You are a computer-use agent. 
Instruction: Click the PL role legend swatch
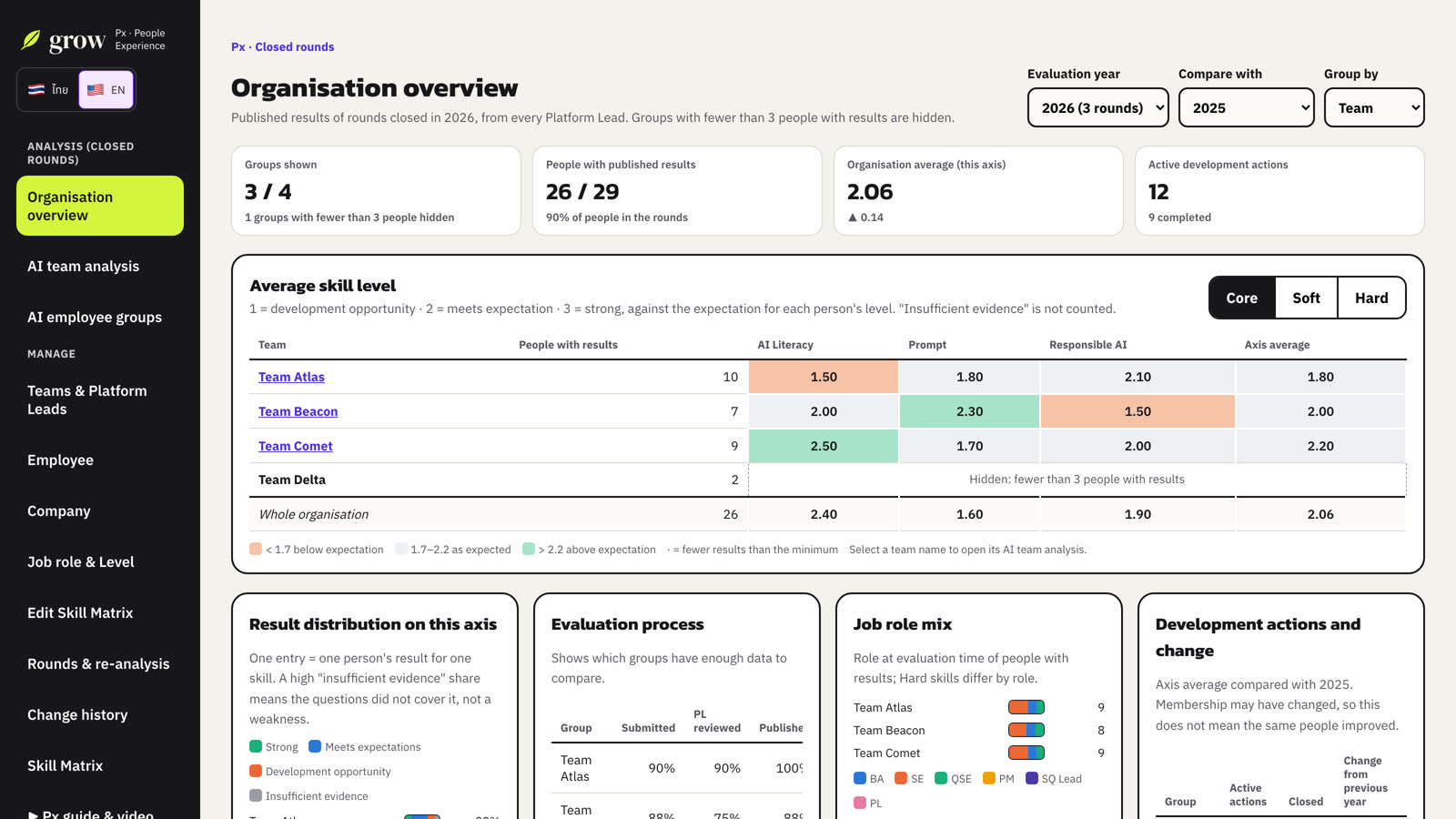click(x=860, y=803)
